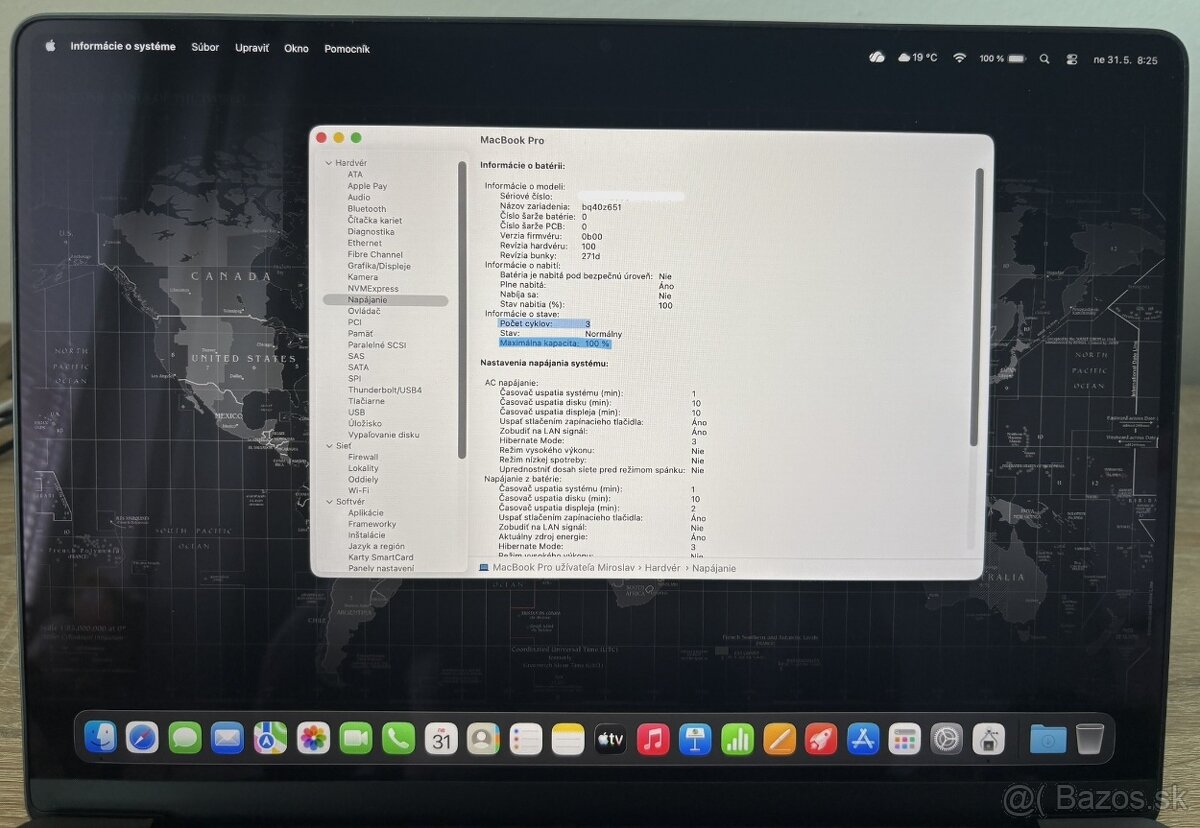The height and width of the screenshot is (828, 1200).
Task: Select Pamäť in the sidebar
Action: pyautogui.click(x=361, y=334)
